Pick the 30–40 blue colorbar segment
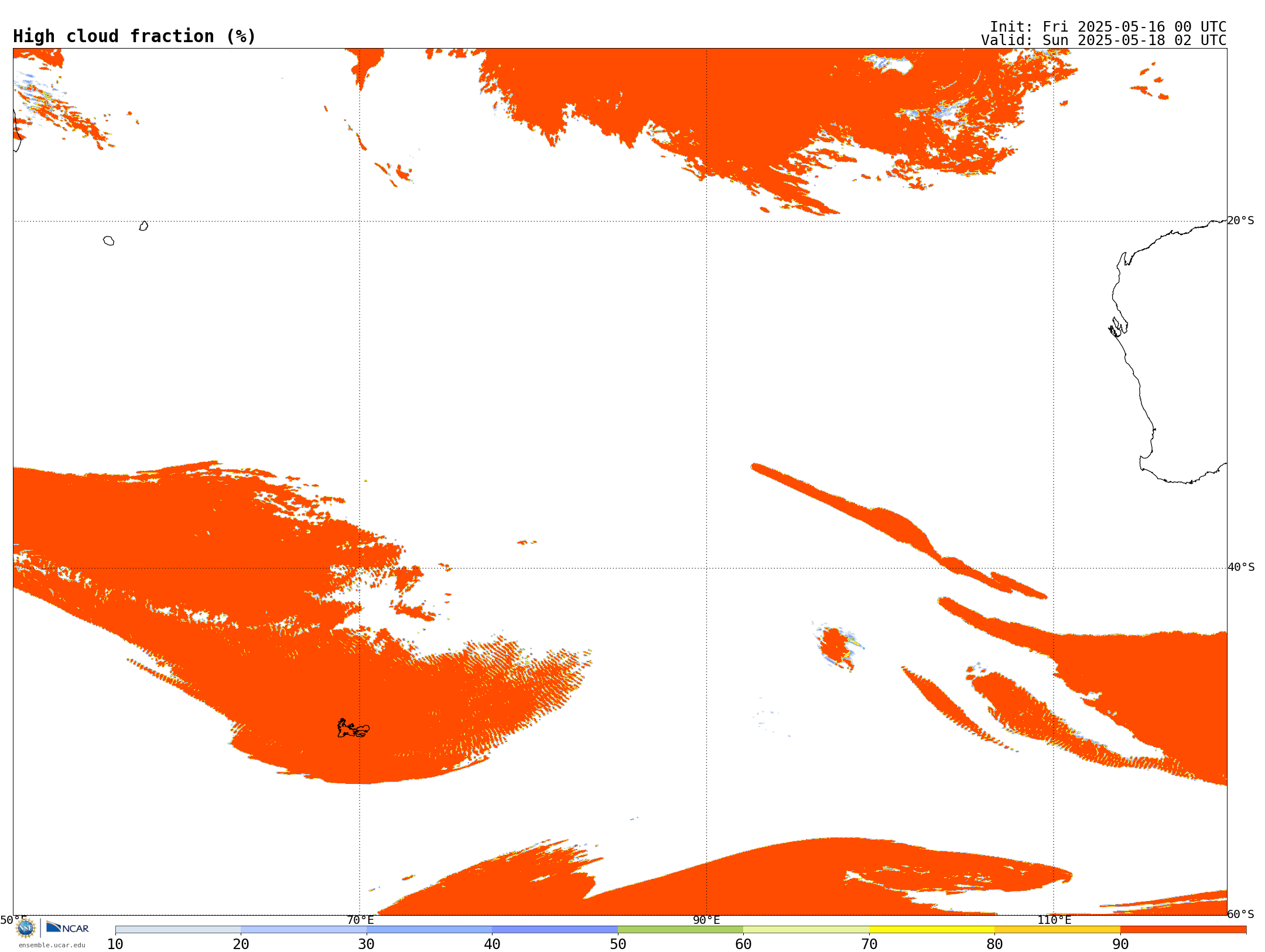 tap(429, 930)
